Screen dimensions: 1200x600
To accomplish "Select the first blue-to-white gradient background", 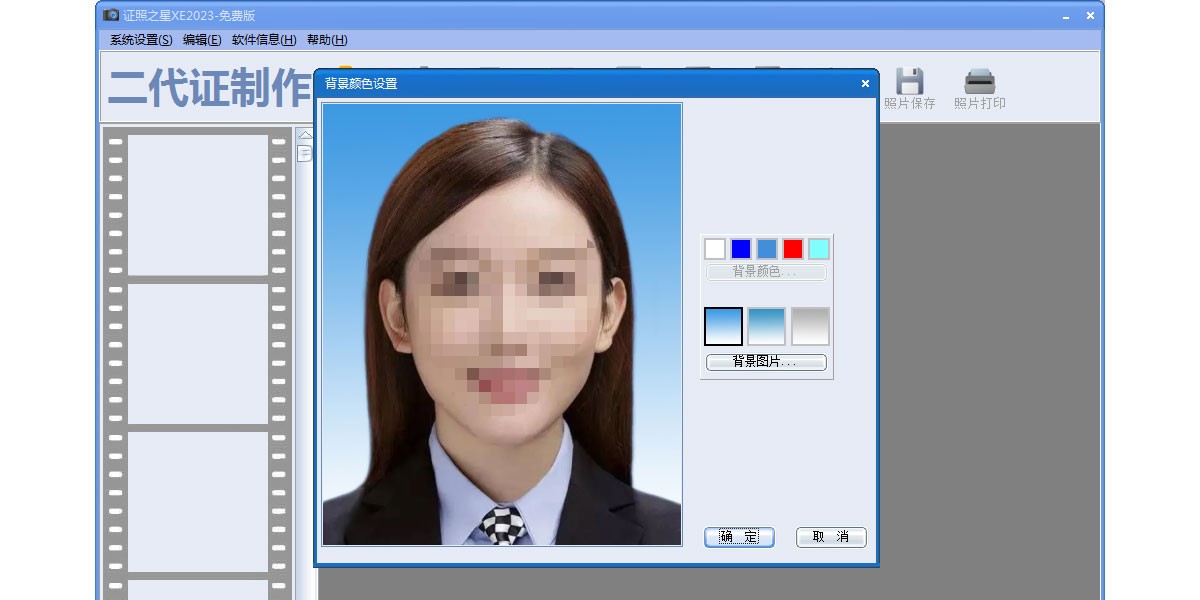I will [723, 326].
